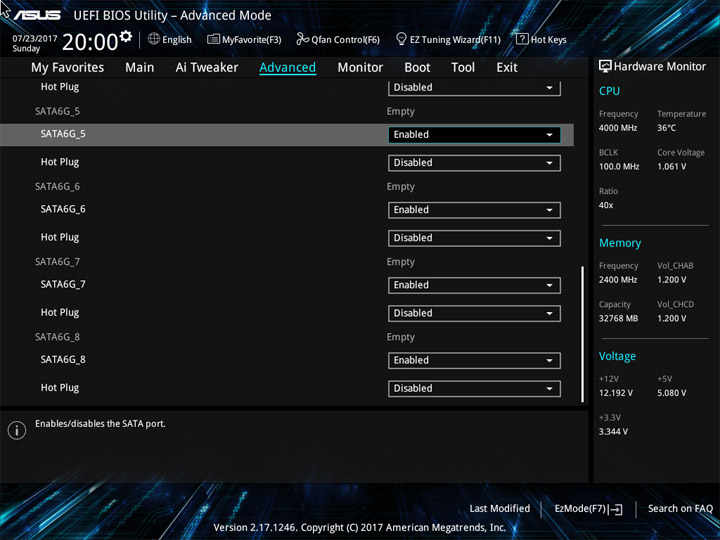Viewport: 720px width, 540px height.
Task: Go to the Monitor tab
Action: [360, 68]
